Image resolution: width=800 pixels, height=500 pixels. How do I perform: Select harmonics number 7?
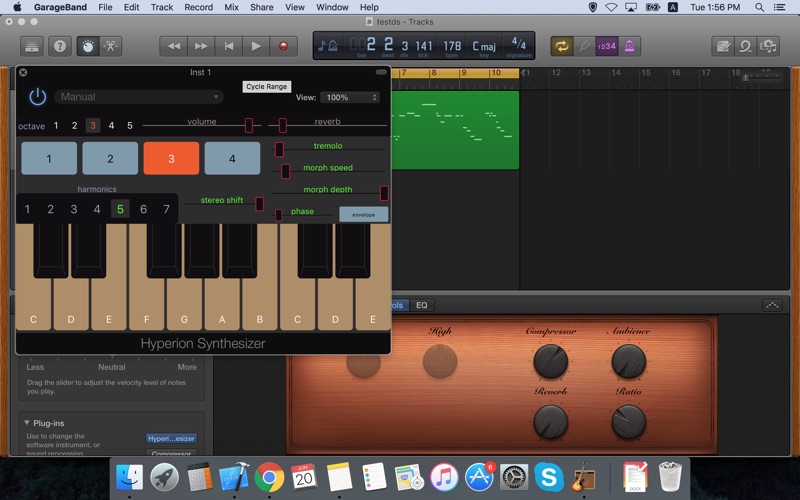166,209
